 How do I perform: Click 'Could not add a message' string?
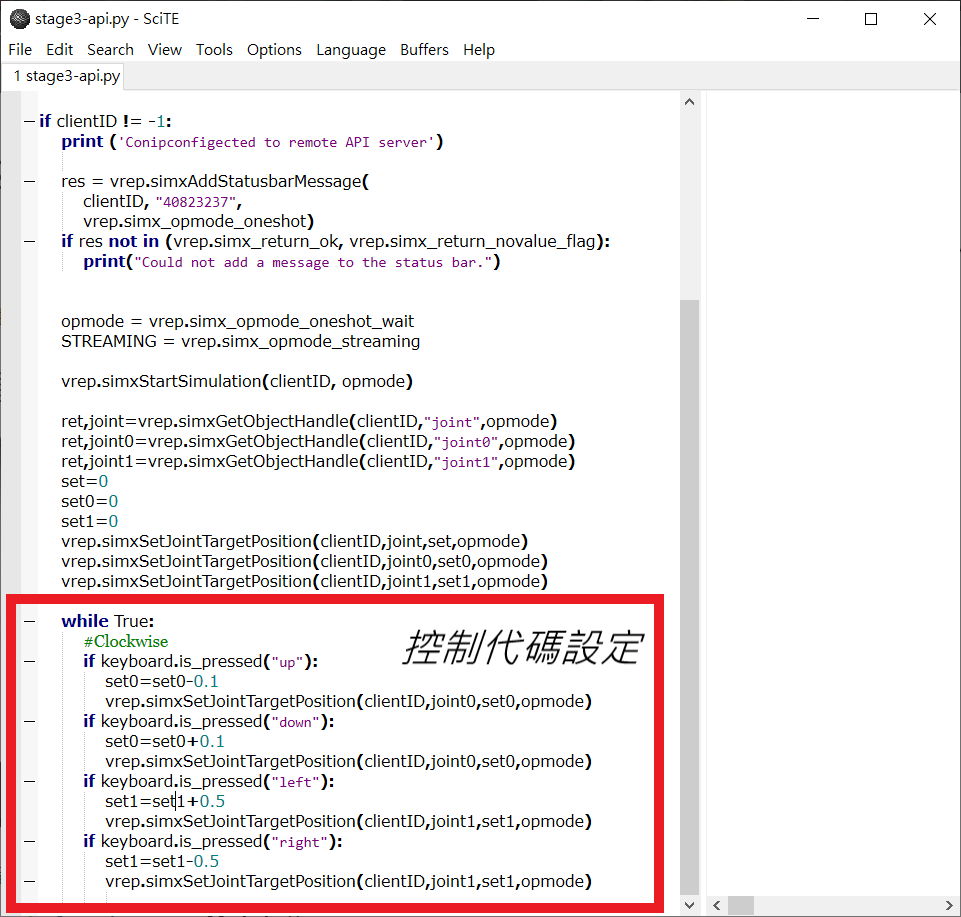click(x=313, y=262)
